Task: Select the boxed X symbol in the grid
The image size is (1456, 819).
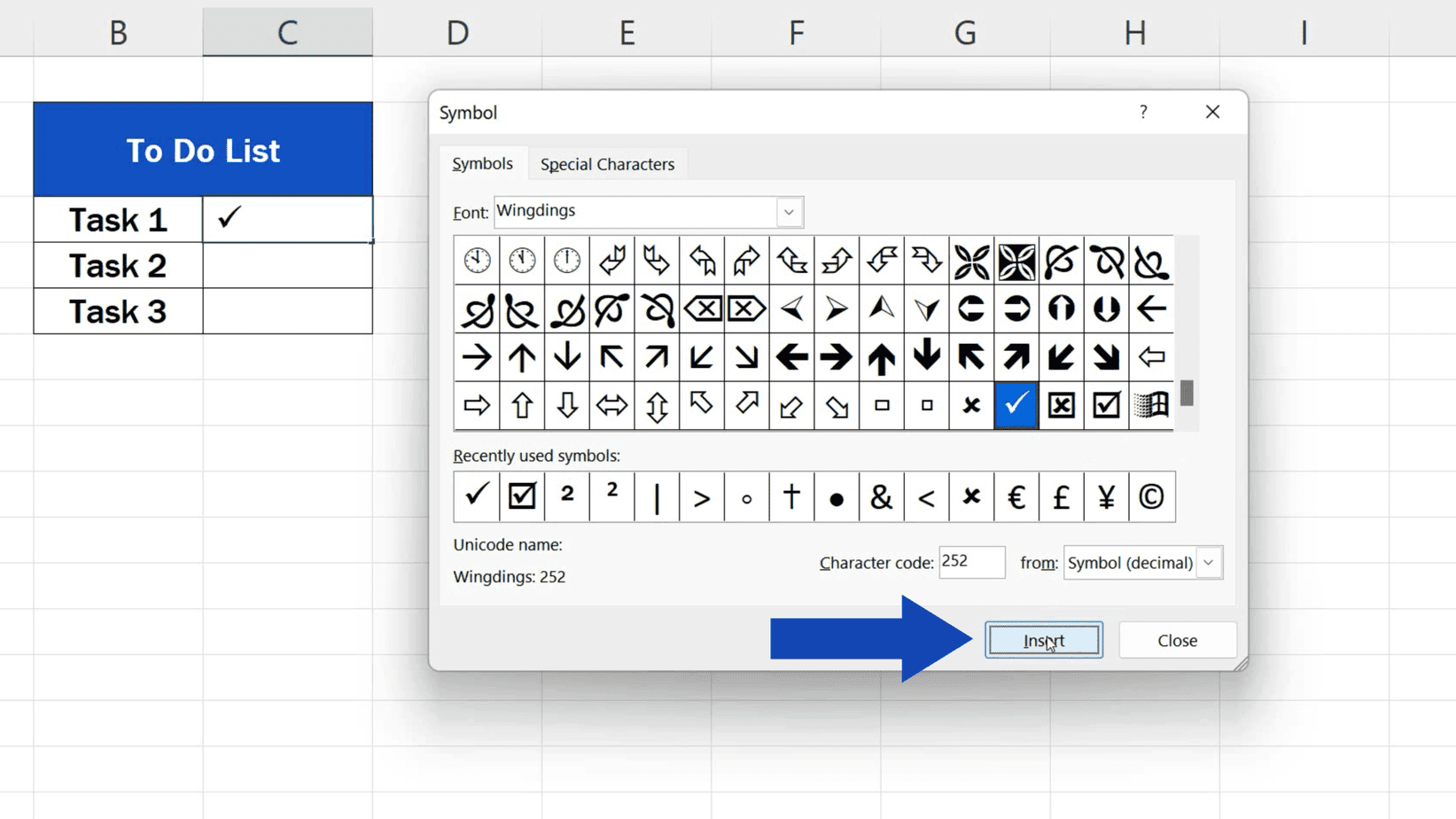Action: tap(1061, 405)
